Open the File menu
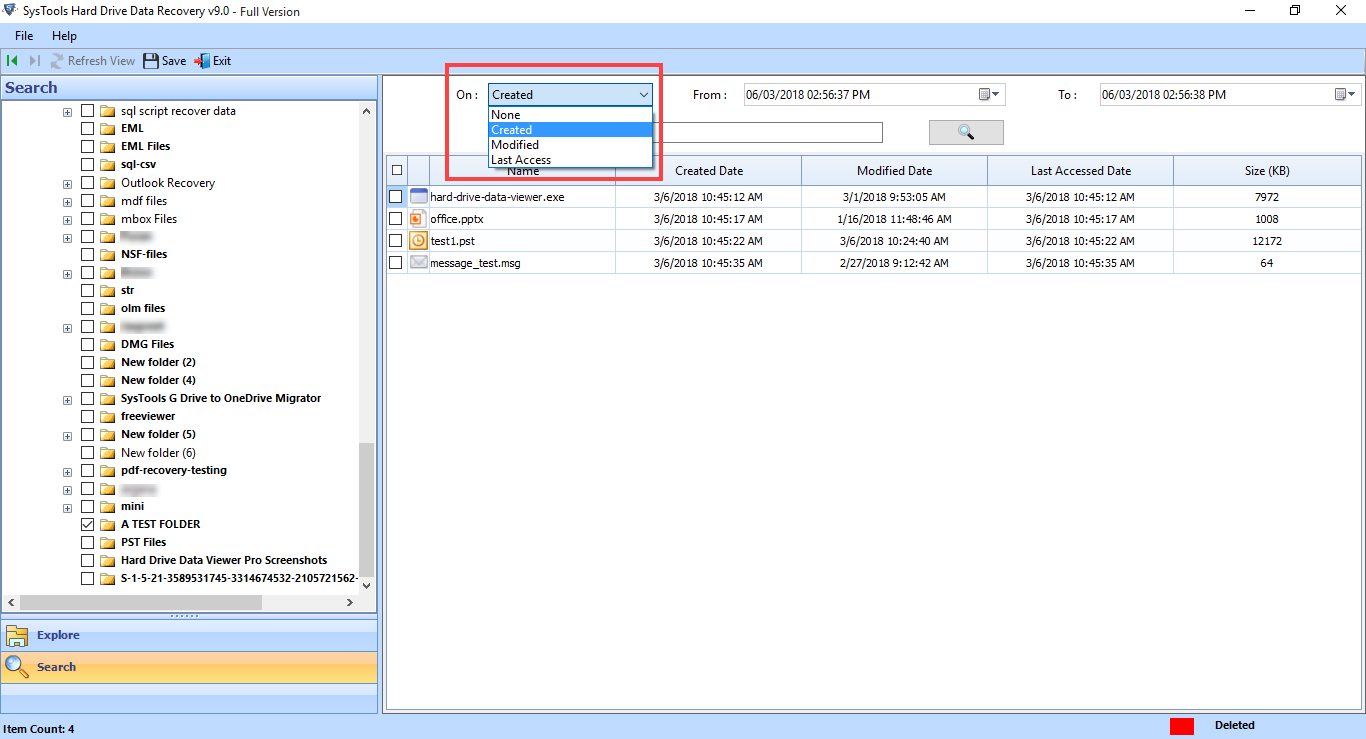 (x=23, y=35)
